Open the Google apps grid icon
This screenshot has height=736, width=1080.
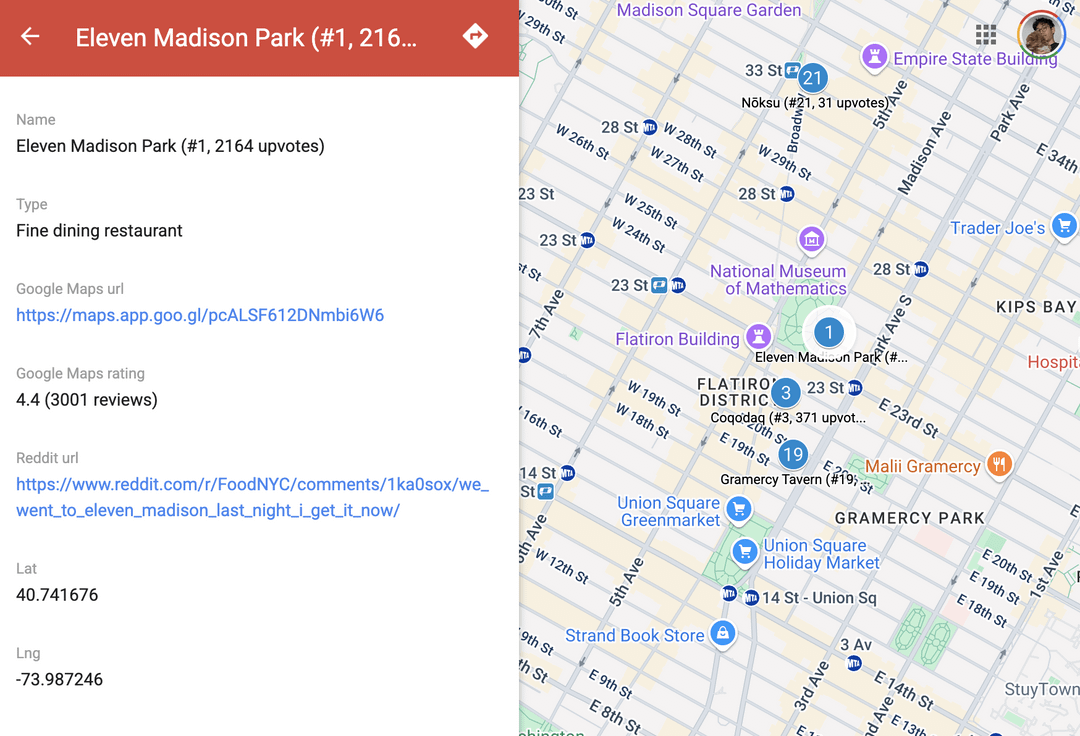point(986,34)
